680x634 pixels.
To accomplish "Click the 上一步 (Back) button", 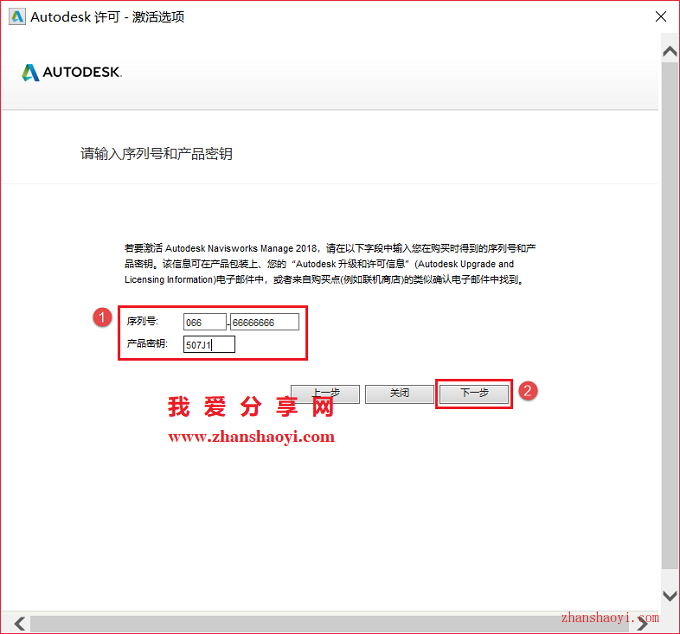I will (325, 394).
